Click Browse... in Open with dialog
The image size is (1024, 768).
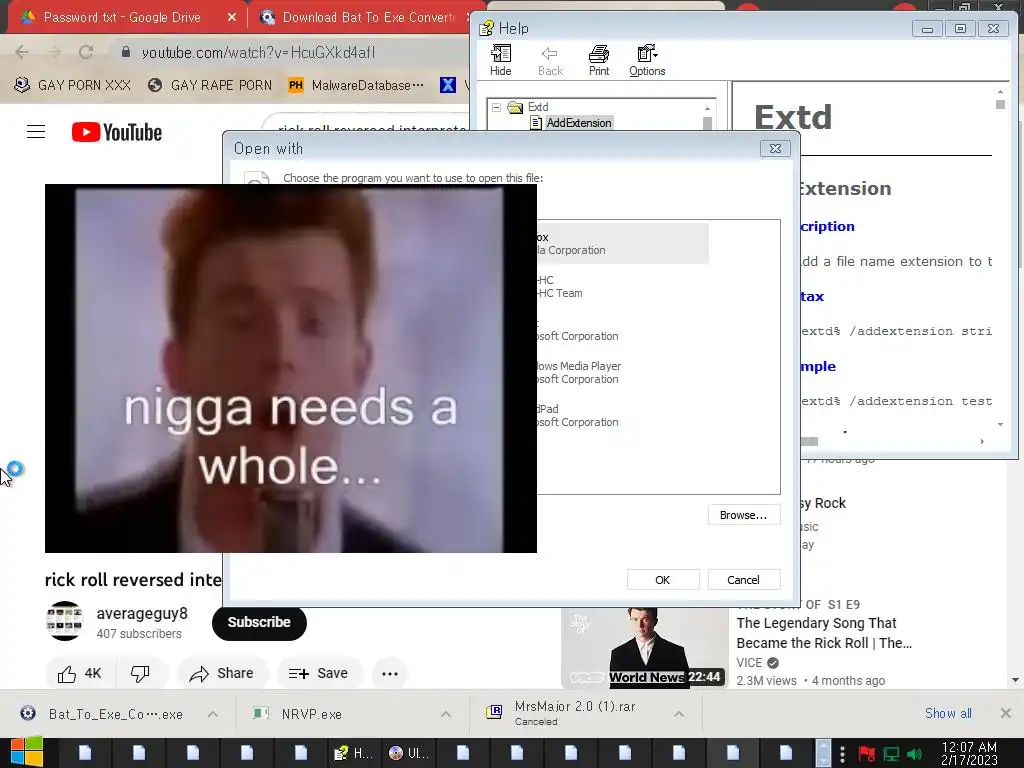[743, 515]
